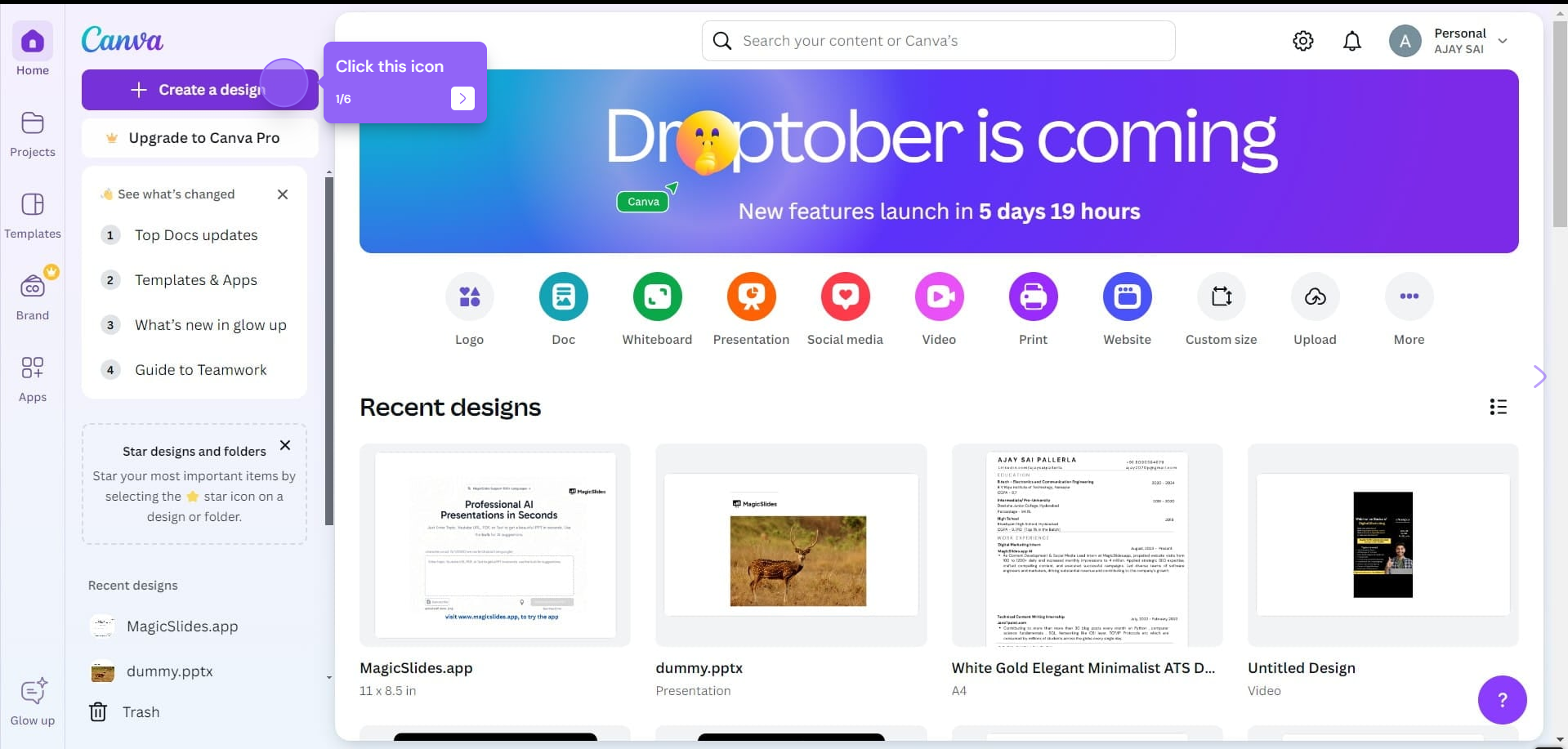Open the Home sidebar icon
Viewport: 1568px width, 749px height.
coord(33,42)
